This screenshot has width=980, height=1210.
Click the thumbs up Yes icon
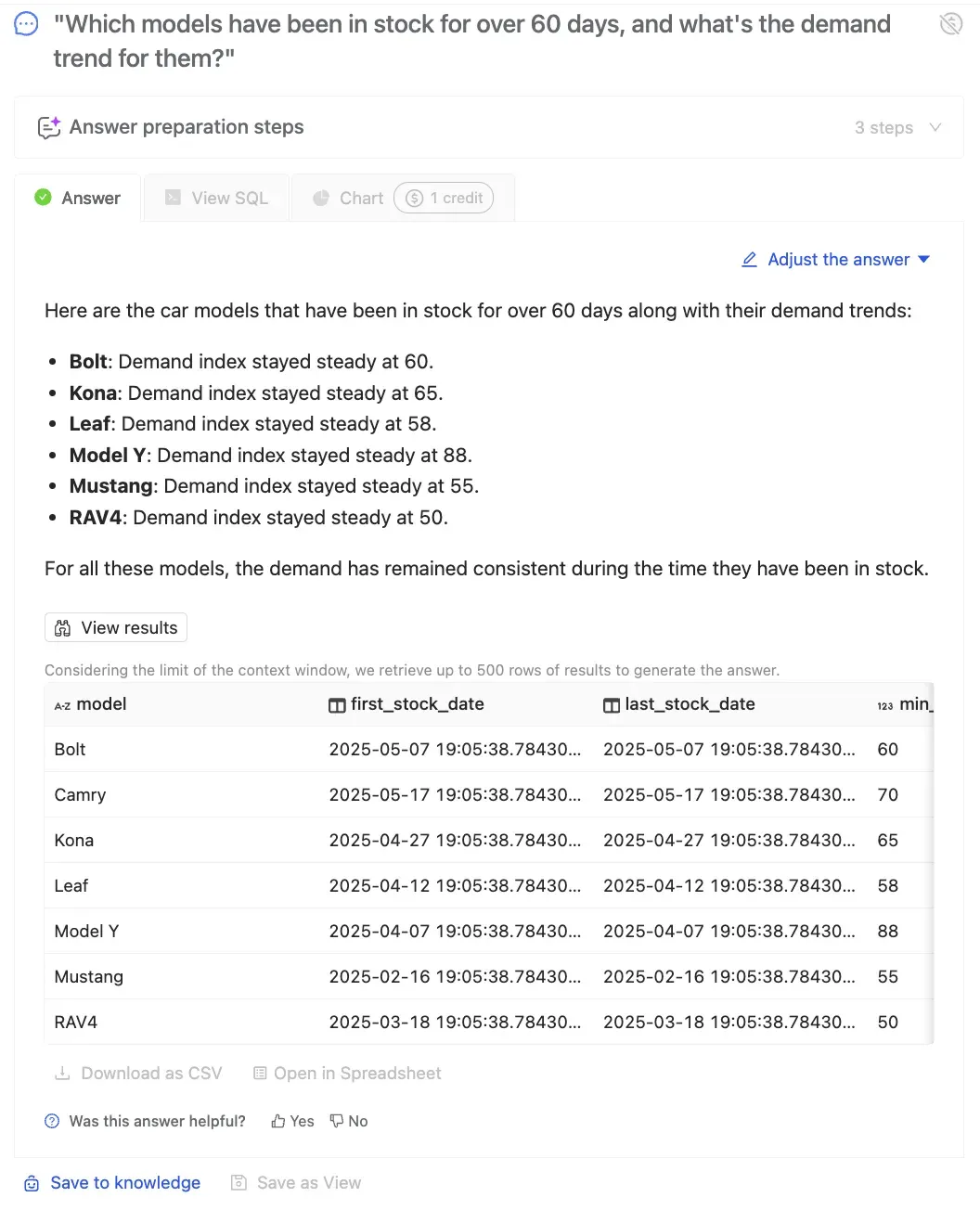point(278,1121)
